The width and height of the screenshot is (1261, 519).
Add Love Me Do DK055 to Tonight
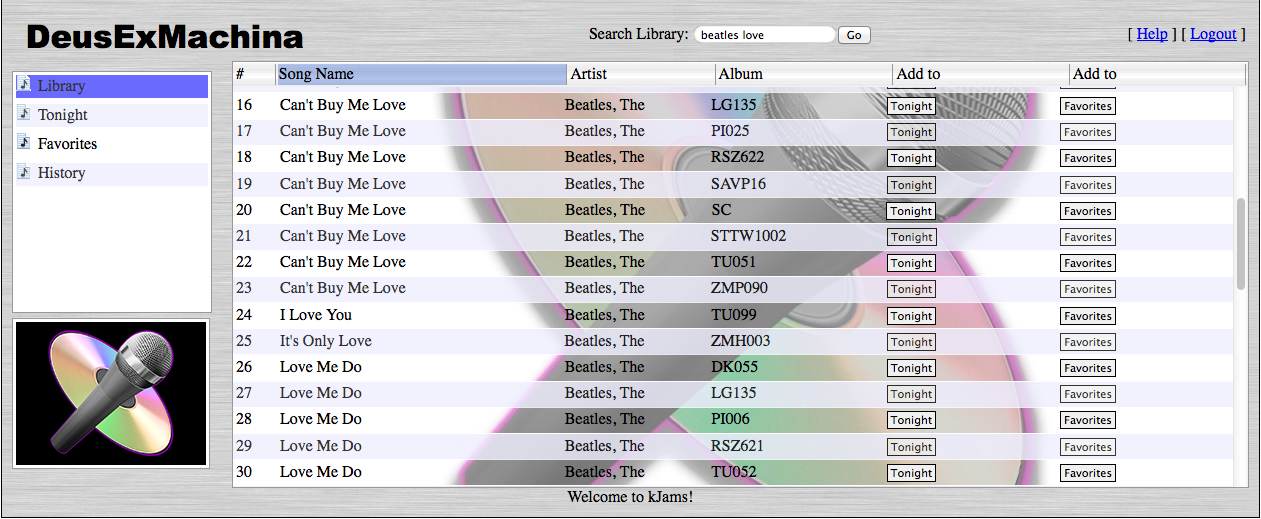point(911,368)
